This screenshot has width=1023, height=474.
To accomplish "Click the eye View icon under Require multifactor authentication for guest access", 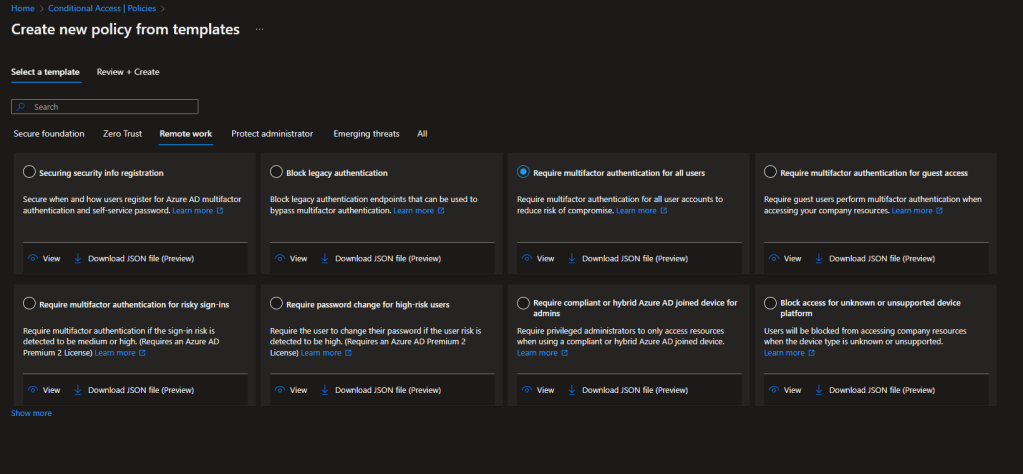I will 773,258.
